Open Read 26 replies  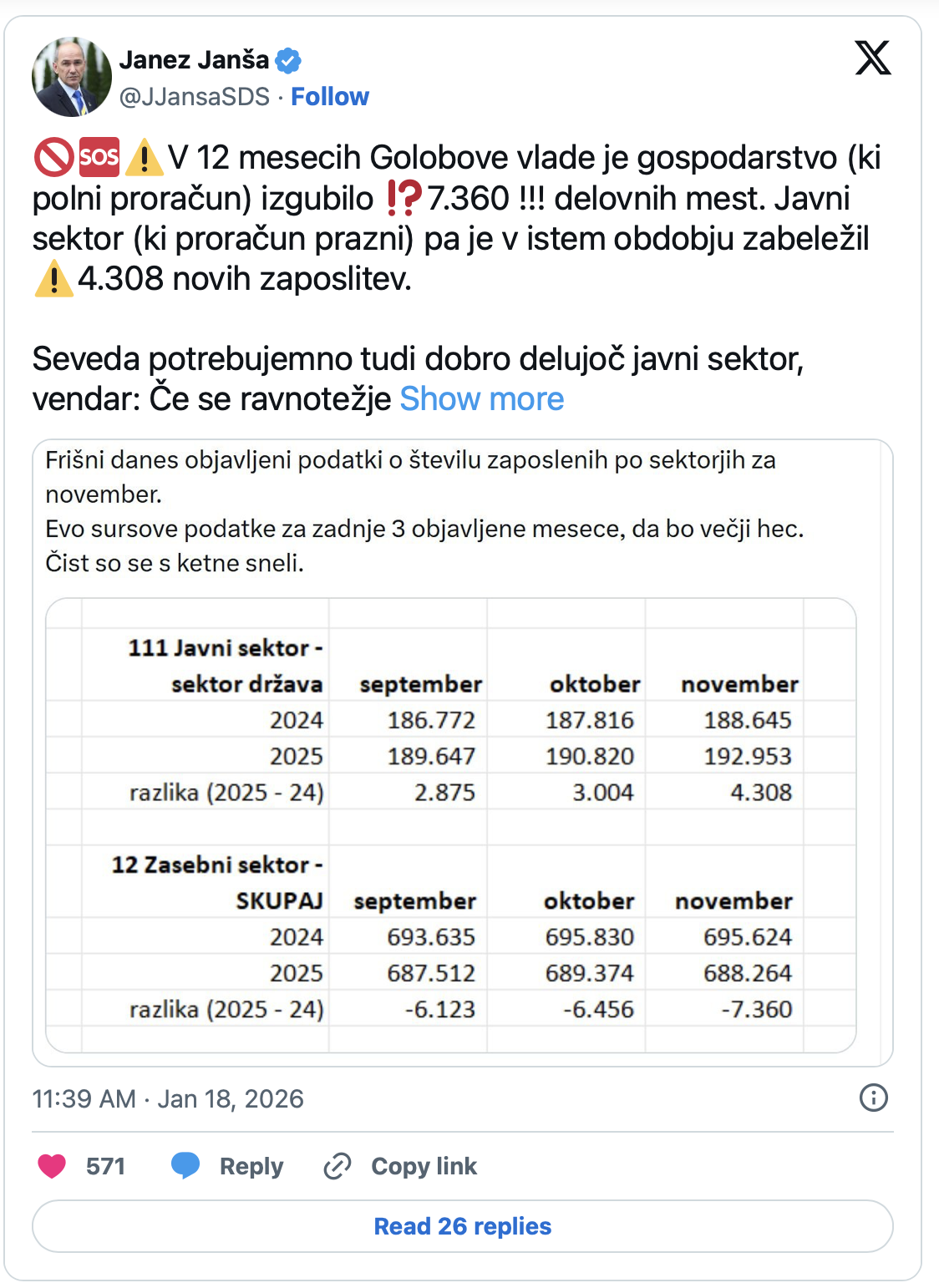(463, 1226)
